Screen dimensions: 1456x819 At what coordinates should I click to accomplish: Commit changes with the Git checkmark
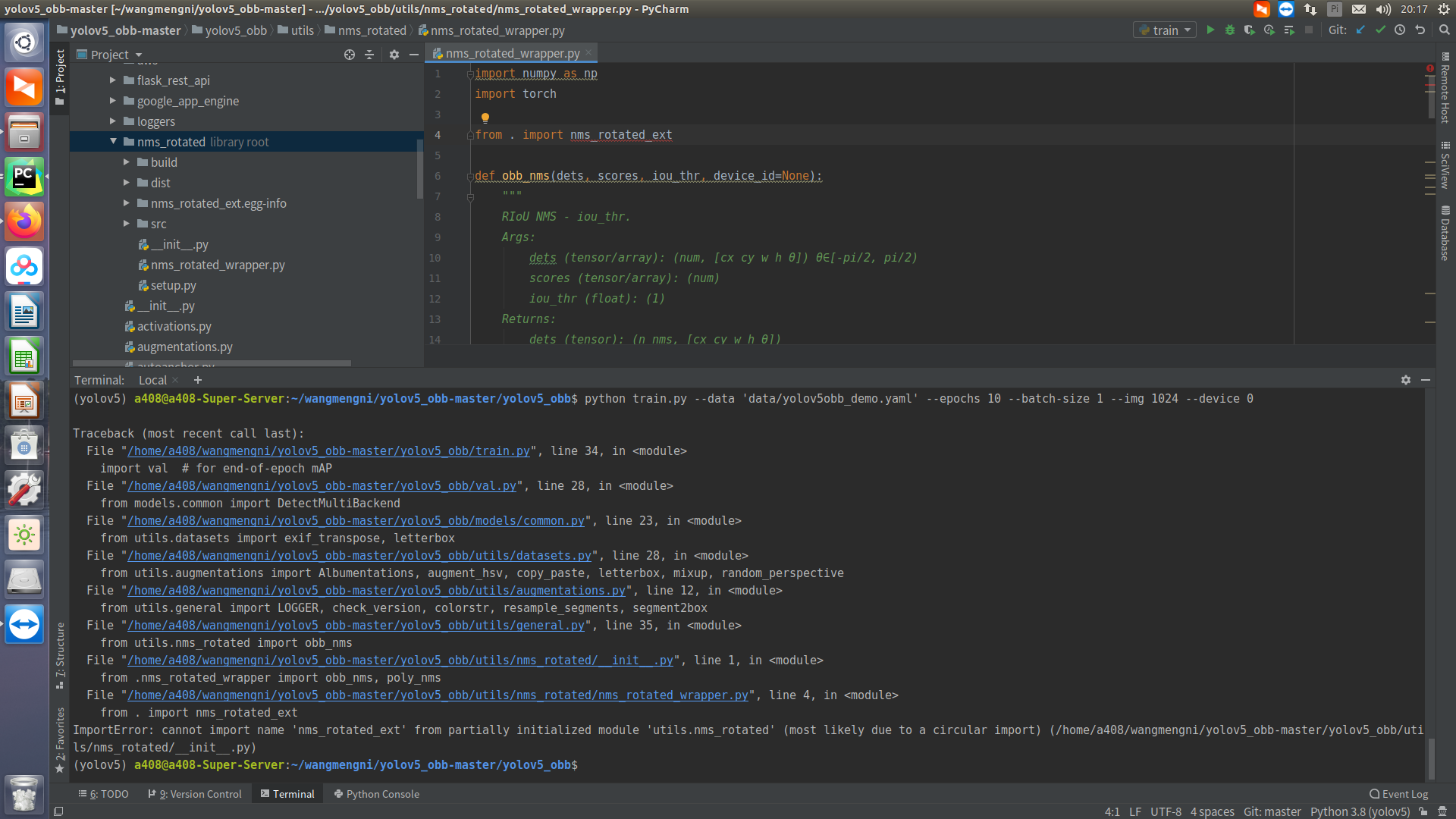tap(1380, 30)
